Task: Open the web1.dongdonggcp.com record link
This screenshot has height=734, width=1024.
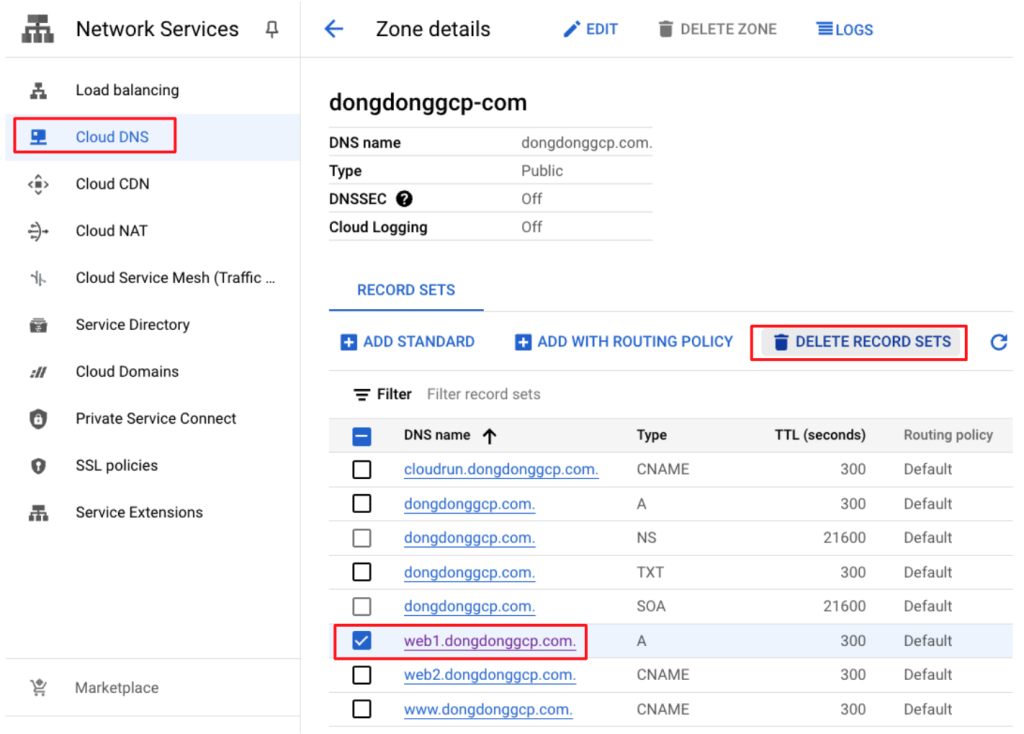Action: tap(490, 641)
